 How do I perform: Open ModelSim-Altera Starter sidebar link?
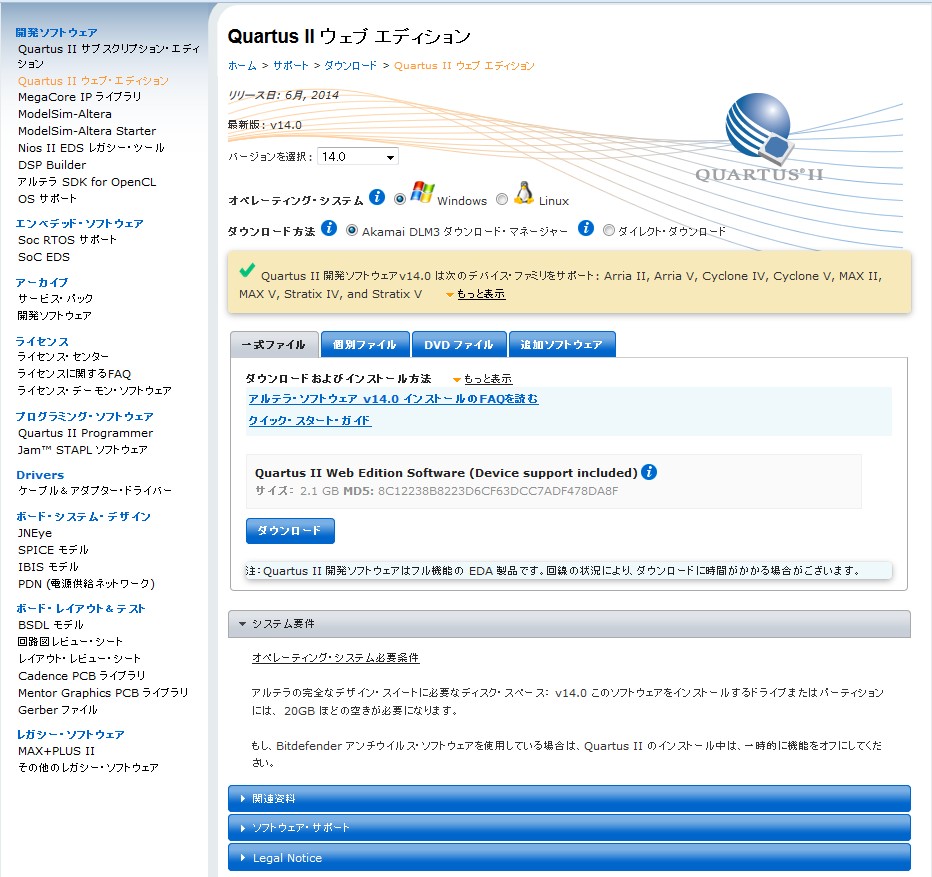(x=87, y=131)
